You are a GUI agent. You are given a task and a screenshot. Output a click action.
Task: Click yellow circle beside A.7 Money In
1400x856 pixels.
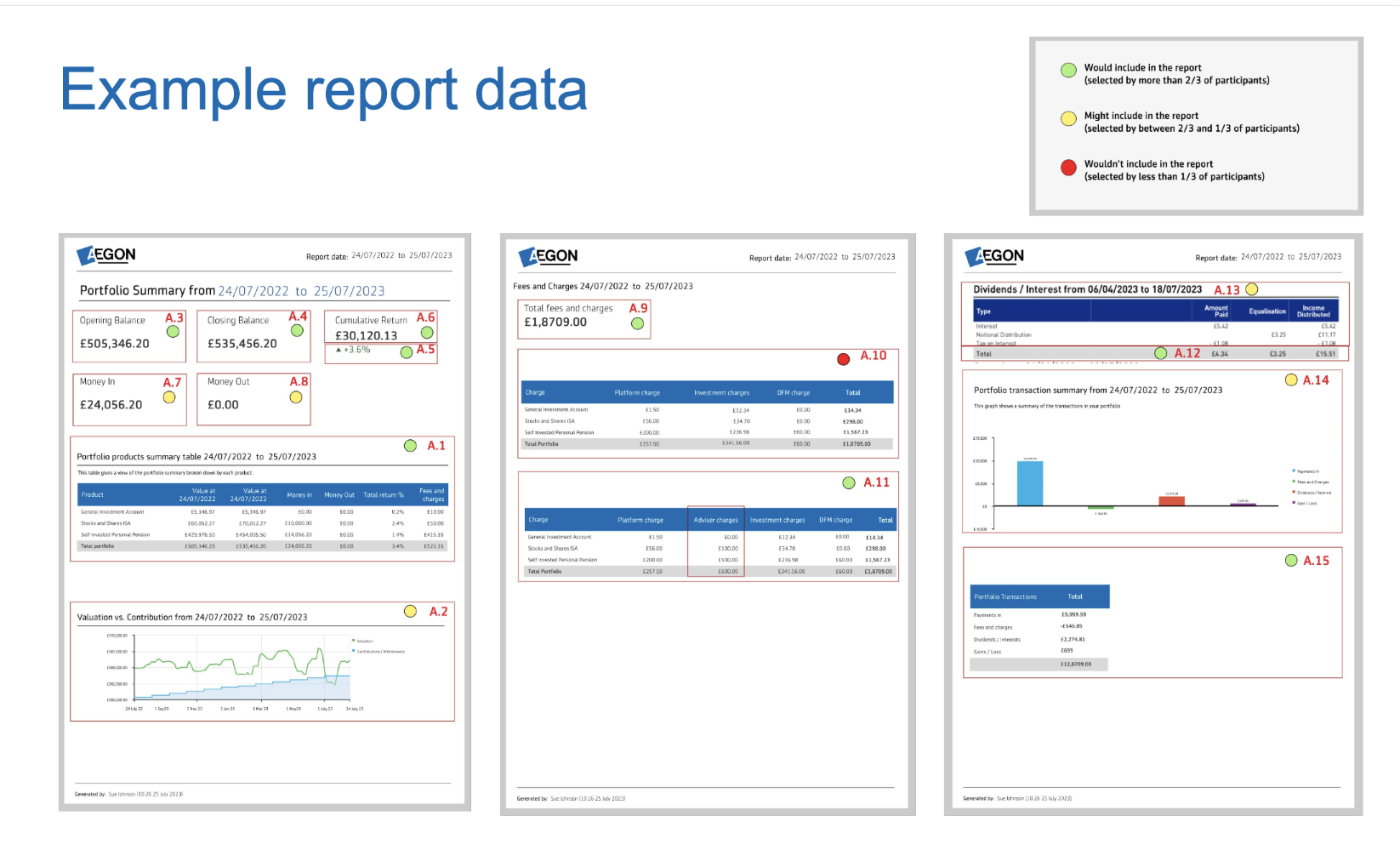point(169,397)
